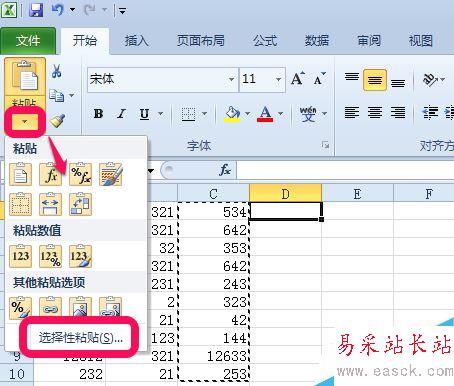Viewport: 454px width, 386px height.
Task: Open the font name 宋体 dropdown
Action: [231, 79]
